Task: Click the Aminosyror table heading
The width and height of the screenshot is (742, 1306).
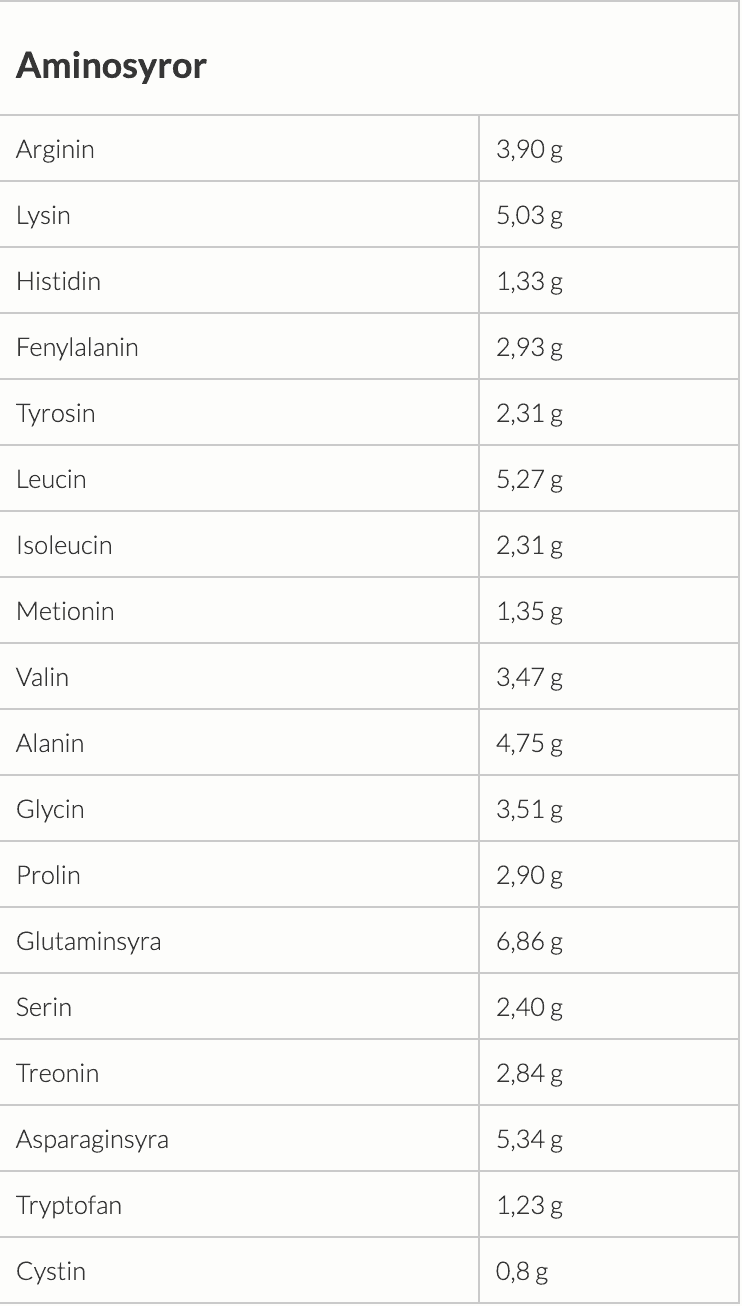Action: [111, 66]
